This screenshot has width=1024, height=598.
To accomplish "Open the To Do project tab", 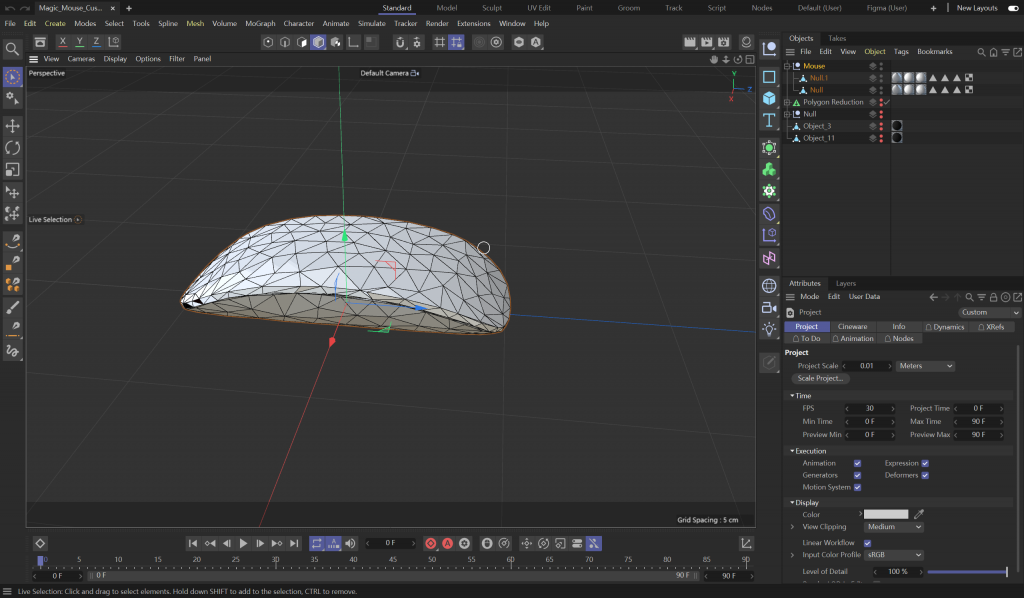I will click(x=807, y=339).
